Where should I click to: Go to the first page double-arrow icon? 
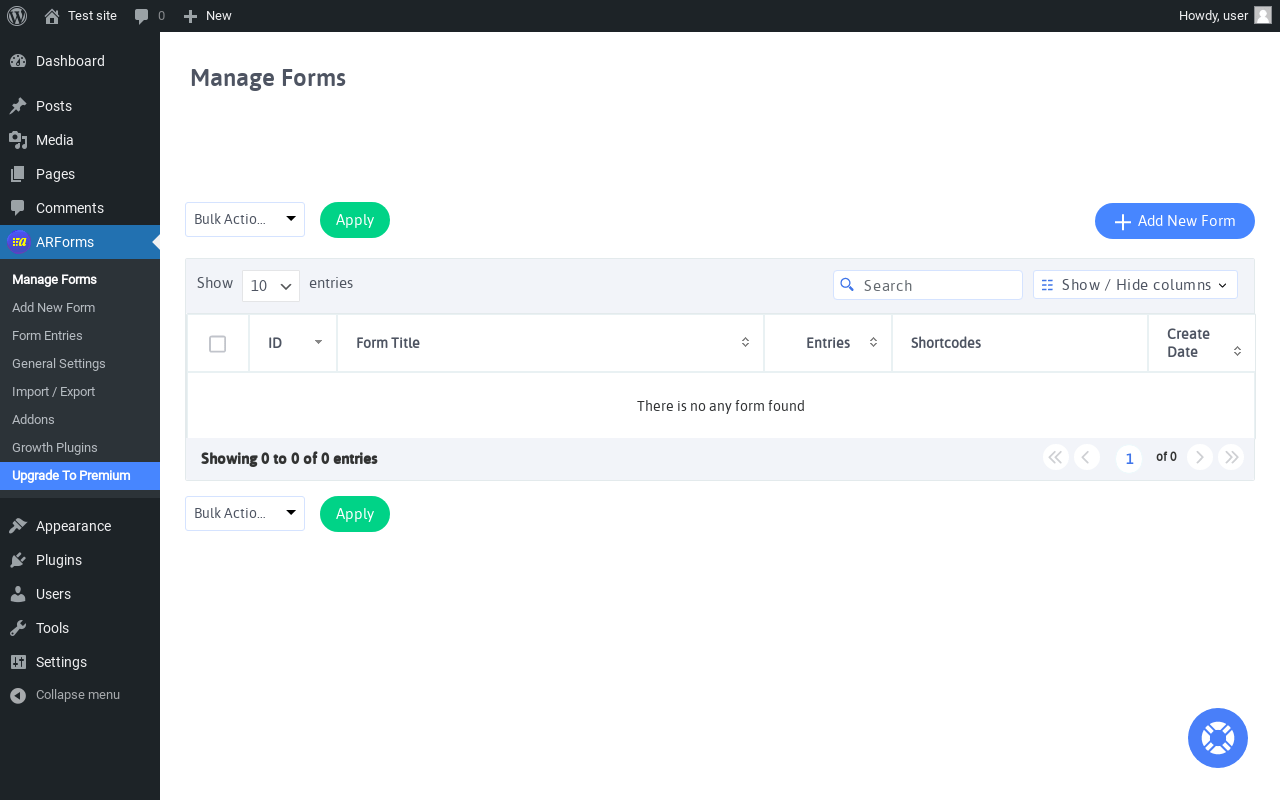tap(1056, 457)
